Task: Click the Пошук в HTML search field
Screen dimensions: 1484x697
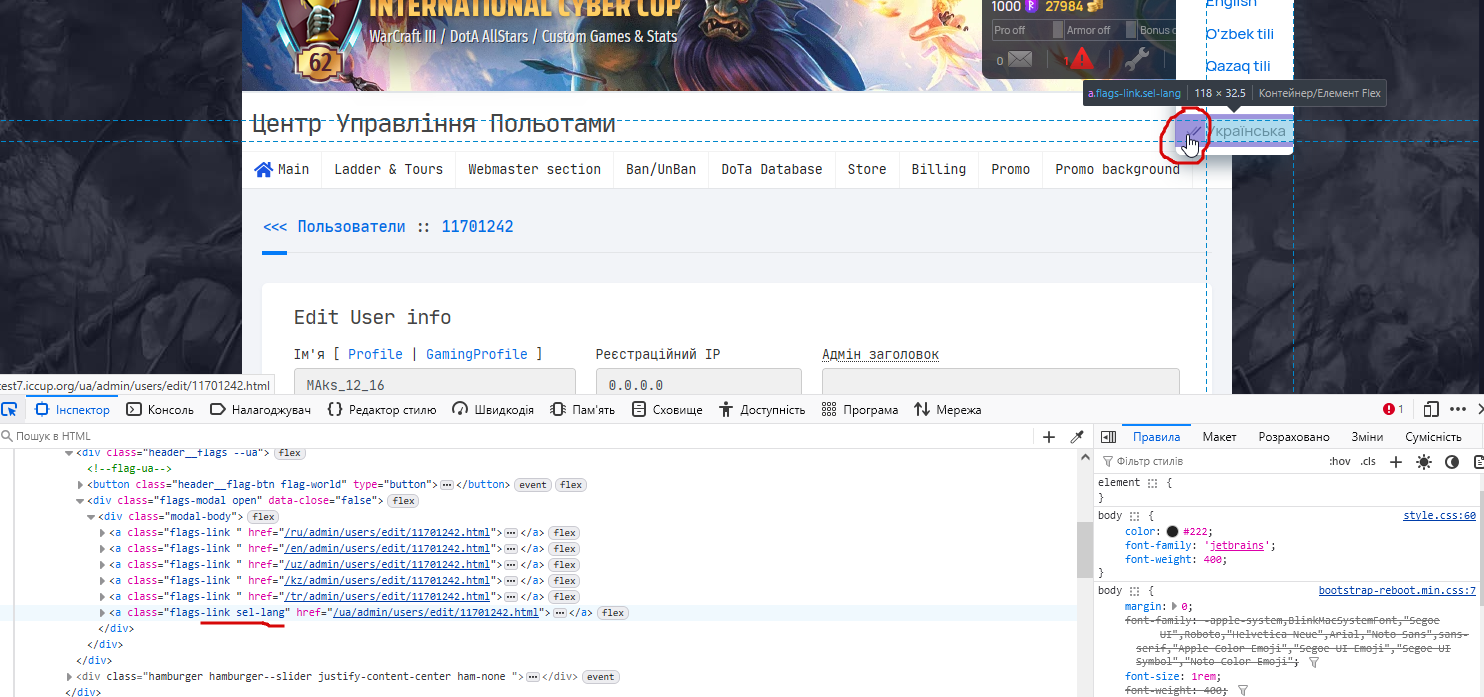Action: tap(515, 436)
